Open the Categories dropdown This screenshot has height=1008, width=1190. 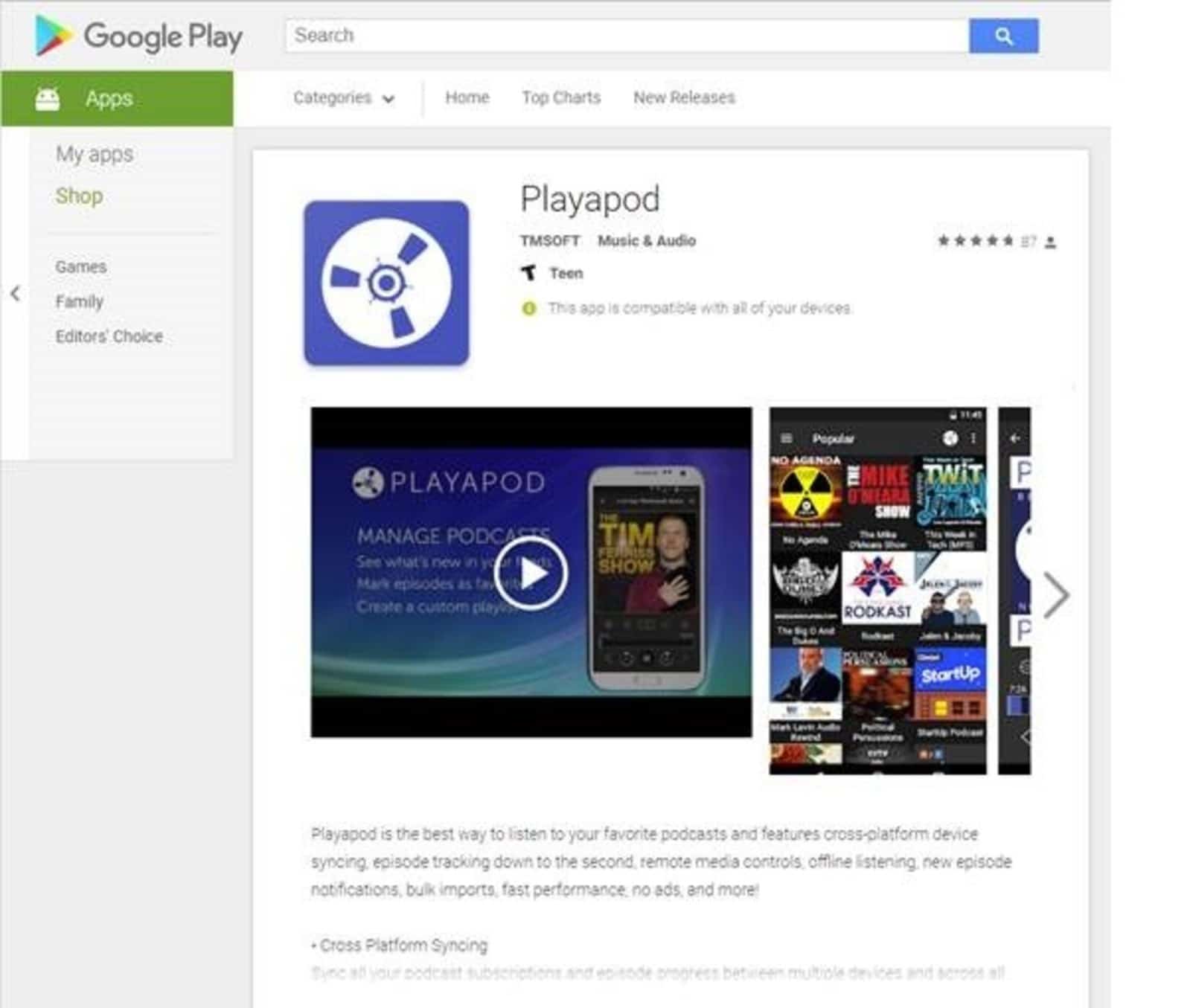[343, 97]
